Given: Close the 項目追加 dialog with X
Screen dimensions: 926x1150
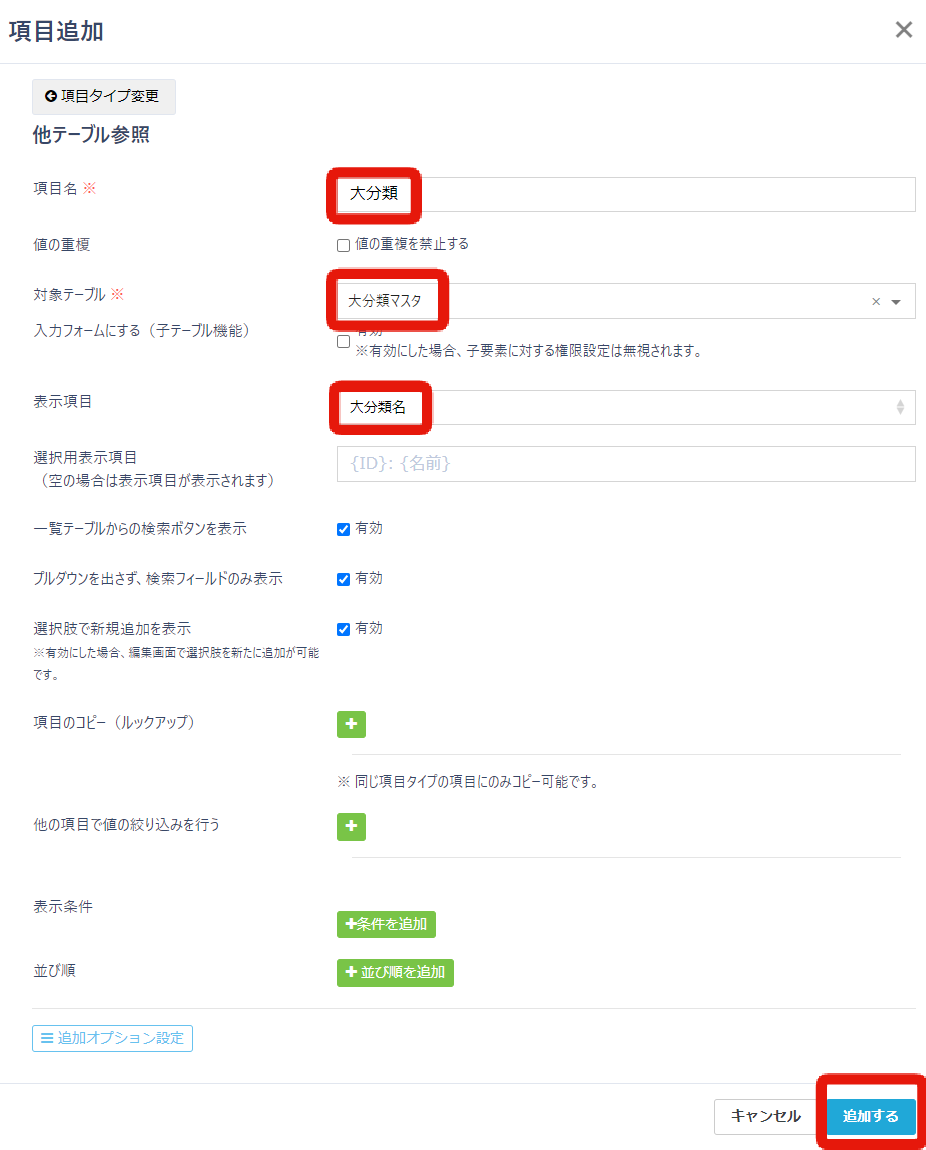Looking at the screenshot, I should pyautogui.click(x=903, y=30).
